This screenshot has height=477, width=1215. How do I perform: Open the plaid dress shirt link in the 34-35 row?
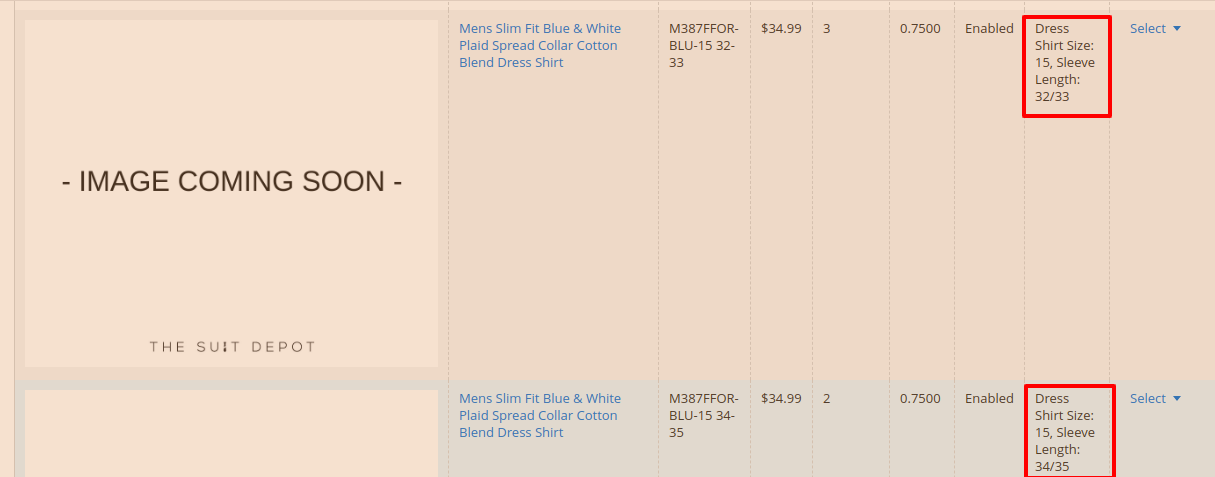(539, 416)
